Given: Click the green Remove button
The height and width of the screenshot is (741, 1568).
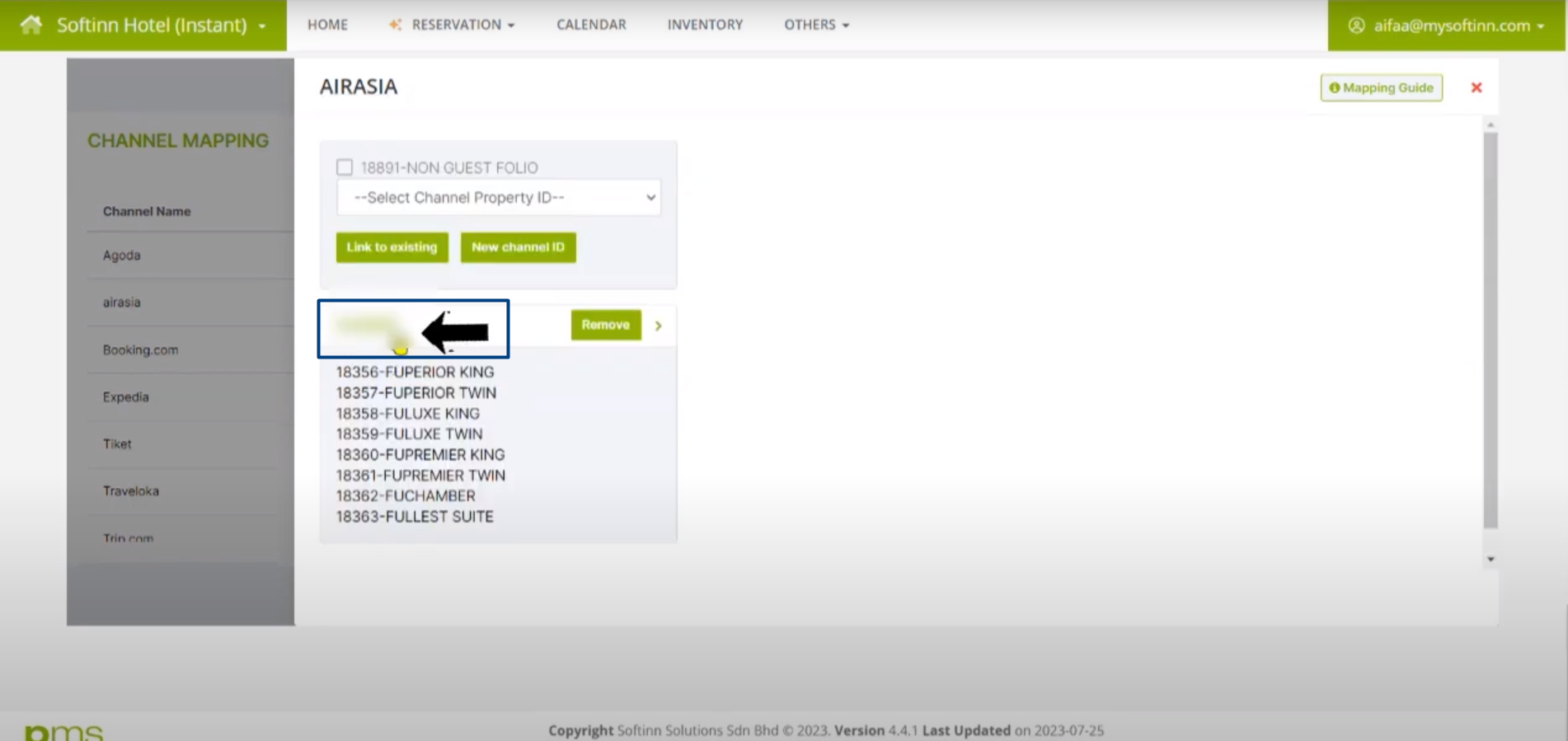Looking at the screenshot, I should (x=605, y=325).
